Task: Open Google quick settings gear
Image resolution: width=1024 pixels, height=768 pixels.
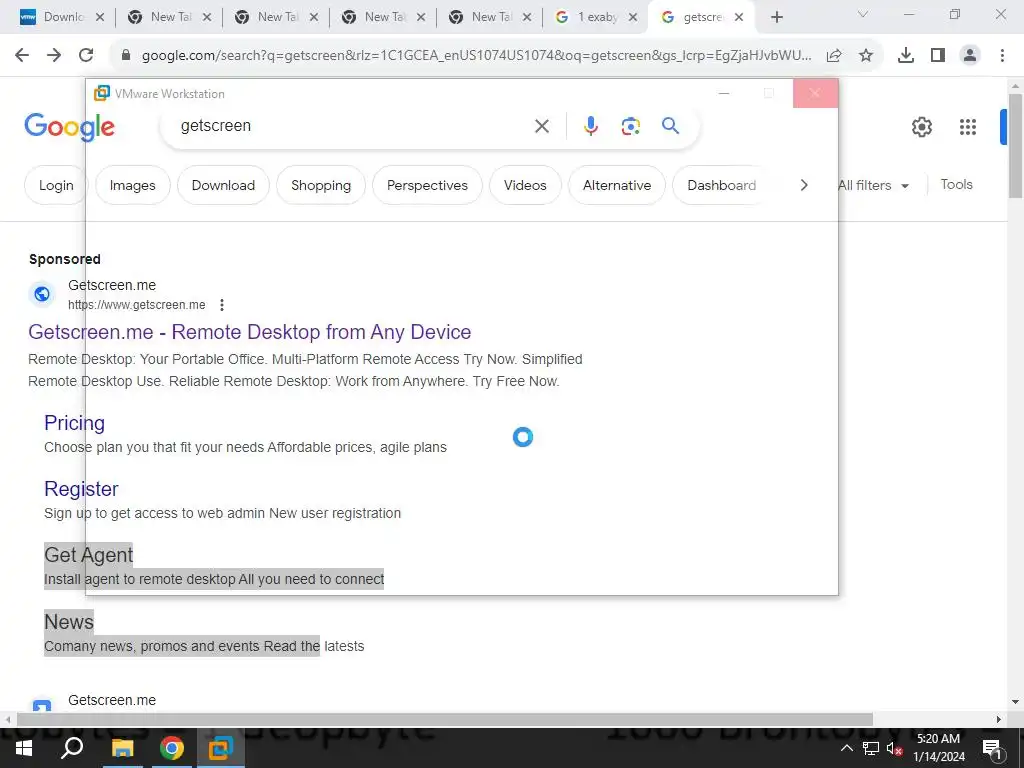Action: 921,127
